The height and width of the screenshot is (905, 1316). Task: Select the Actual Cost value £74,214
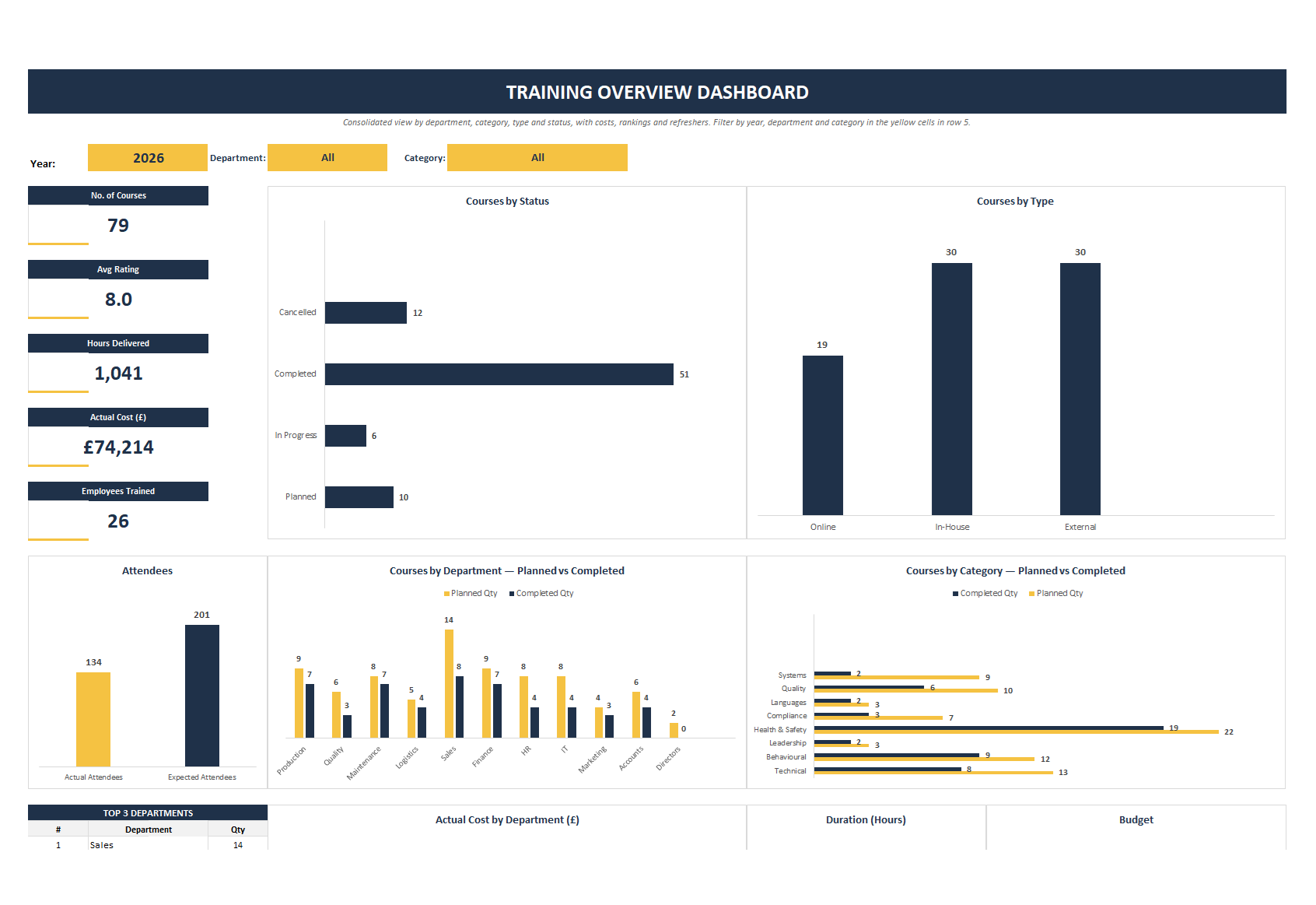tap(118, 447)
